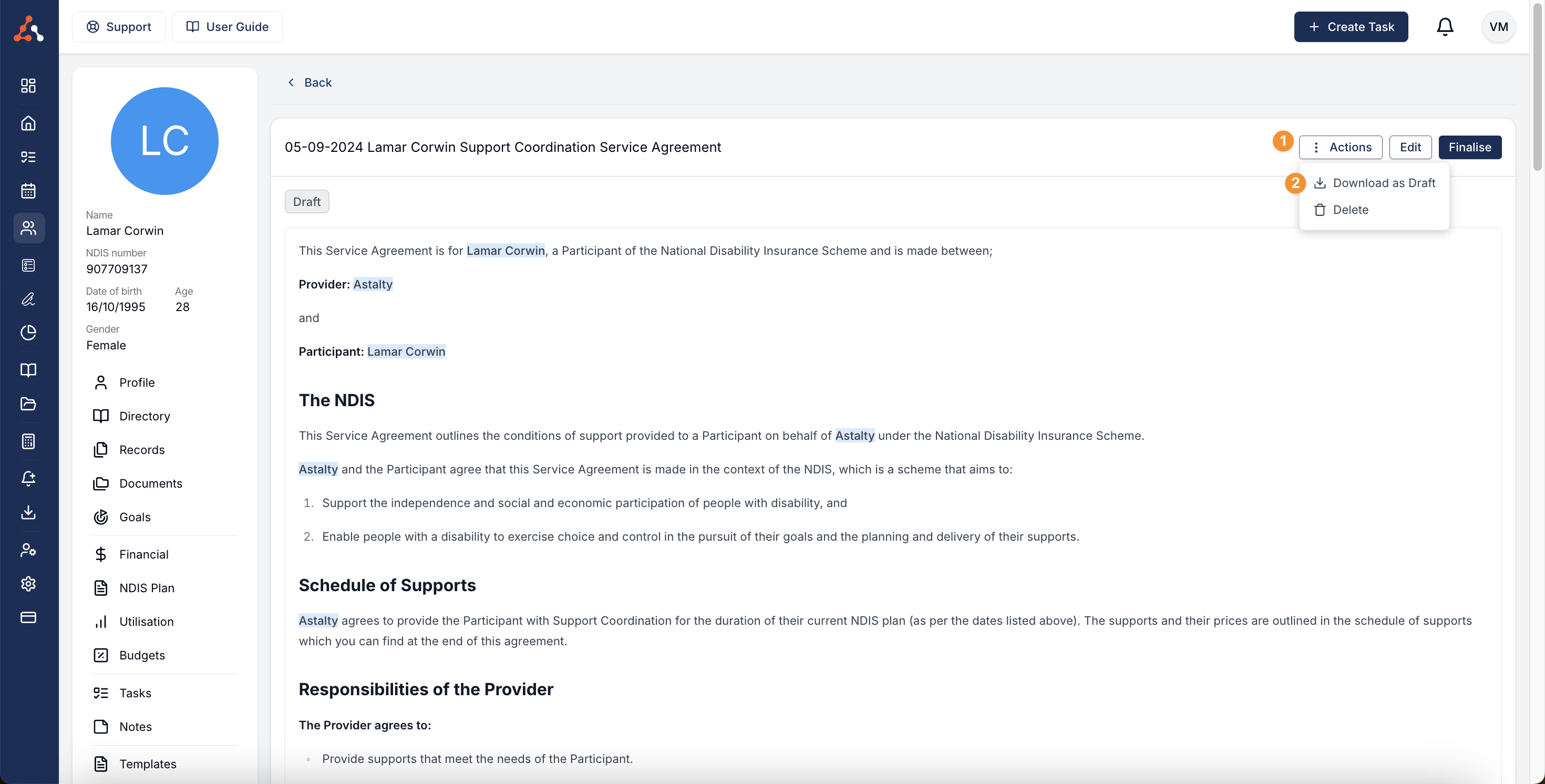Open the pie chart reports icon
This screenshot has height=784, width=1545.
tap(28, 332)
